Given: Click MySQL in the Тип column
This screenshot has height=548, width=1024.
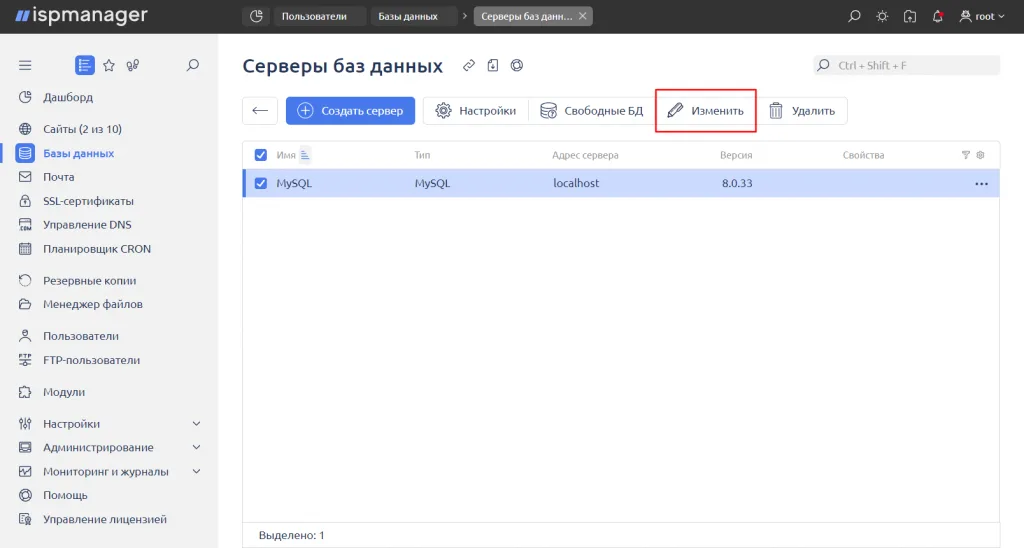Looking at the screenshot, I should point(432,184).
